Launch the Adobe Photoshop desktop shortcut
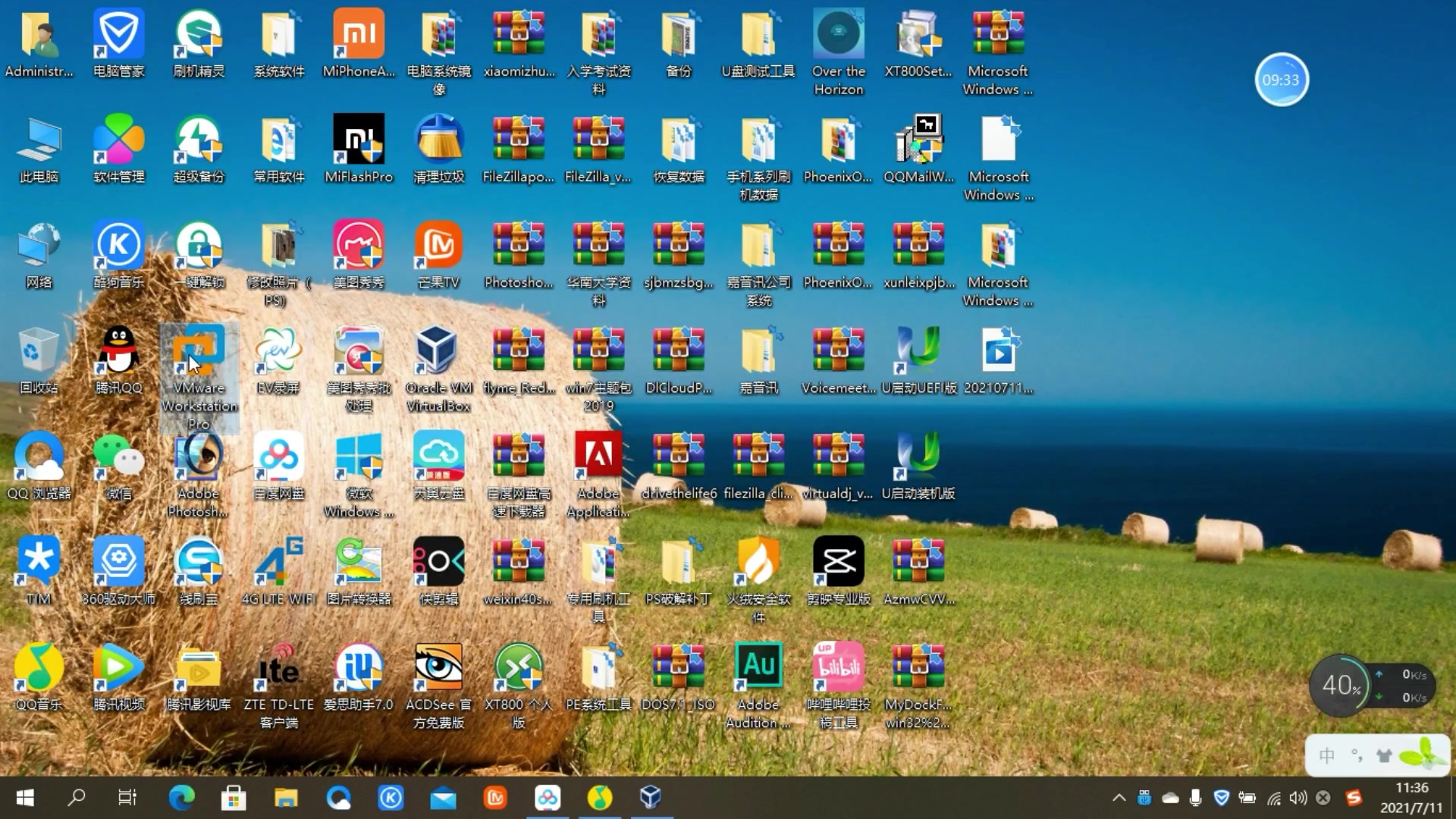Image resolution: width=1456 pixels, height=819 pixels. [199, 475]
